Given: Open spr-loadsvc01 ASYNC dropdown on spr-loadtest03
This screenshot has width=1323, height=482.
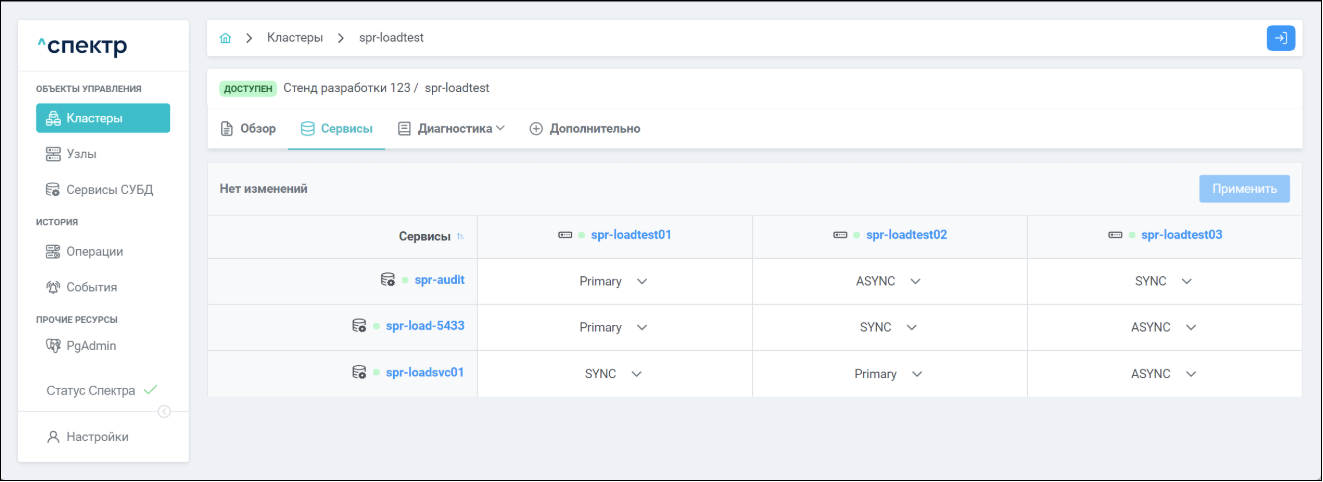Looking at the screenshot, I should coord(1164,374).
